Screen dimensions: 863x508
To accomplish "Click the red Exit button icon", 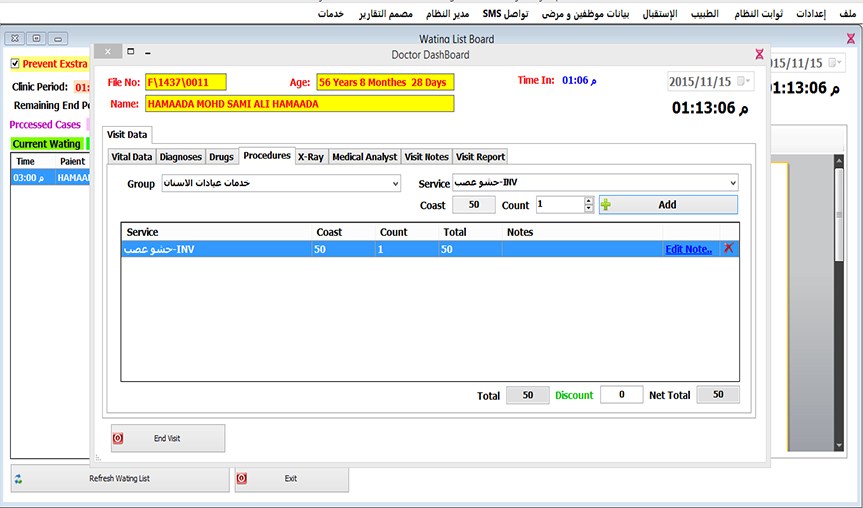I will click(x=241, y=479).
